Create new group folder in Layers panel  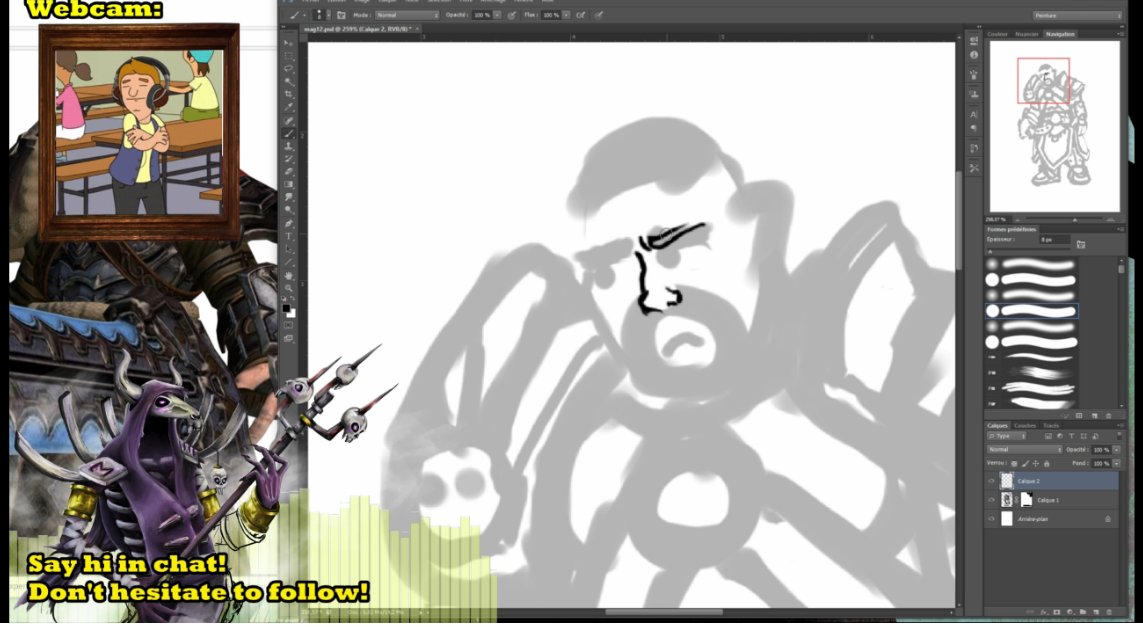tap(1082, 612)
